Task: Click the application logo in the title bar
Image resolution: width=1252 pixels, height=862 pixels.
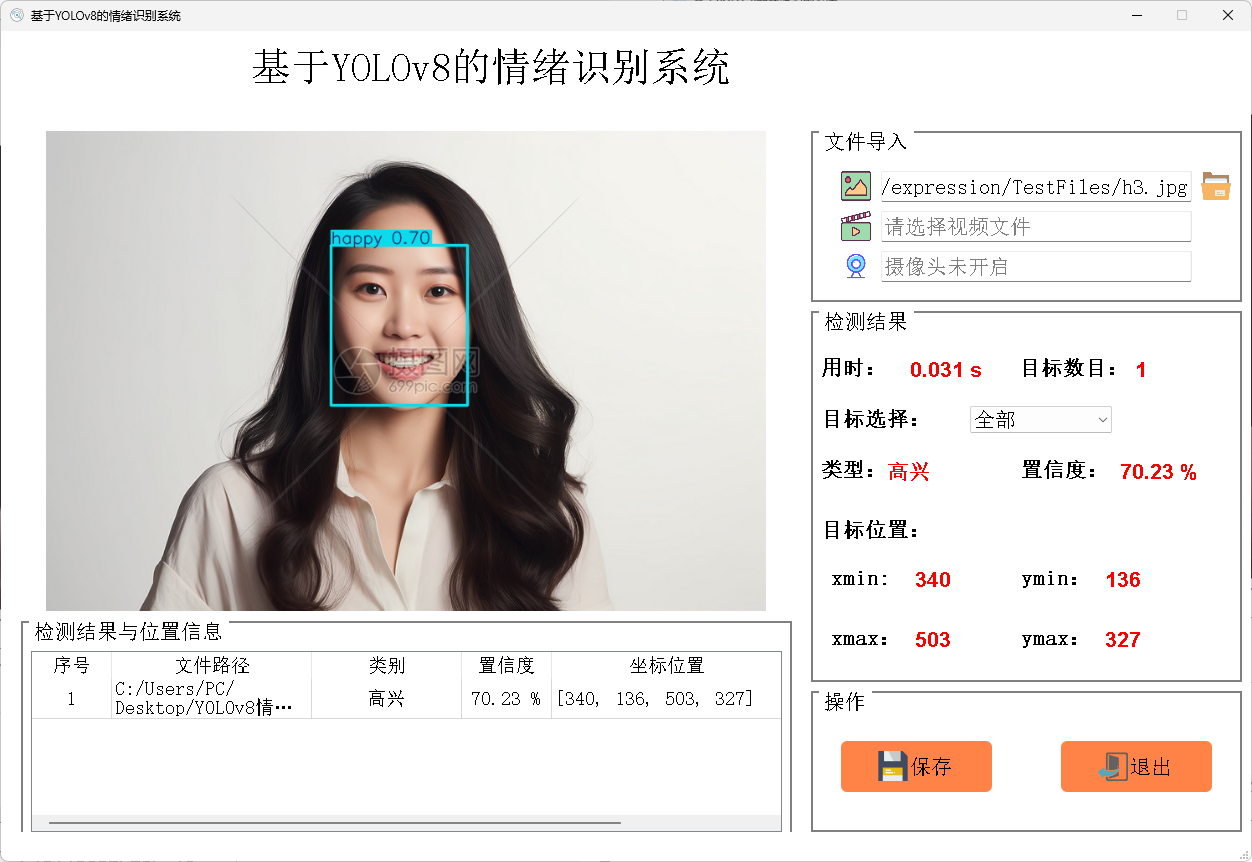Action: coord(16,15)
